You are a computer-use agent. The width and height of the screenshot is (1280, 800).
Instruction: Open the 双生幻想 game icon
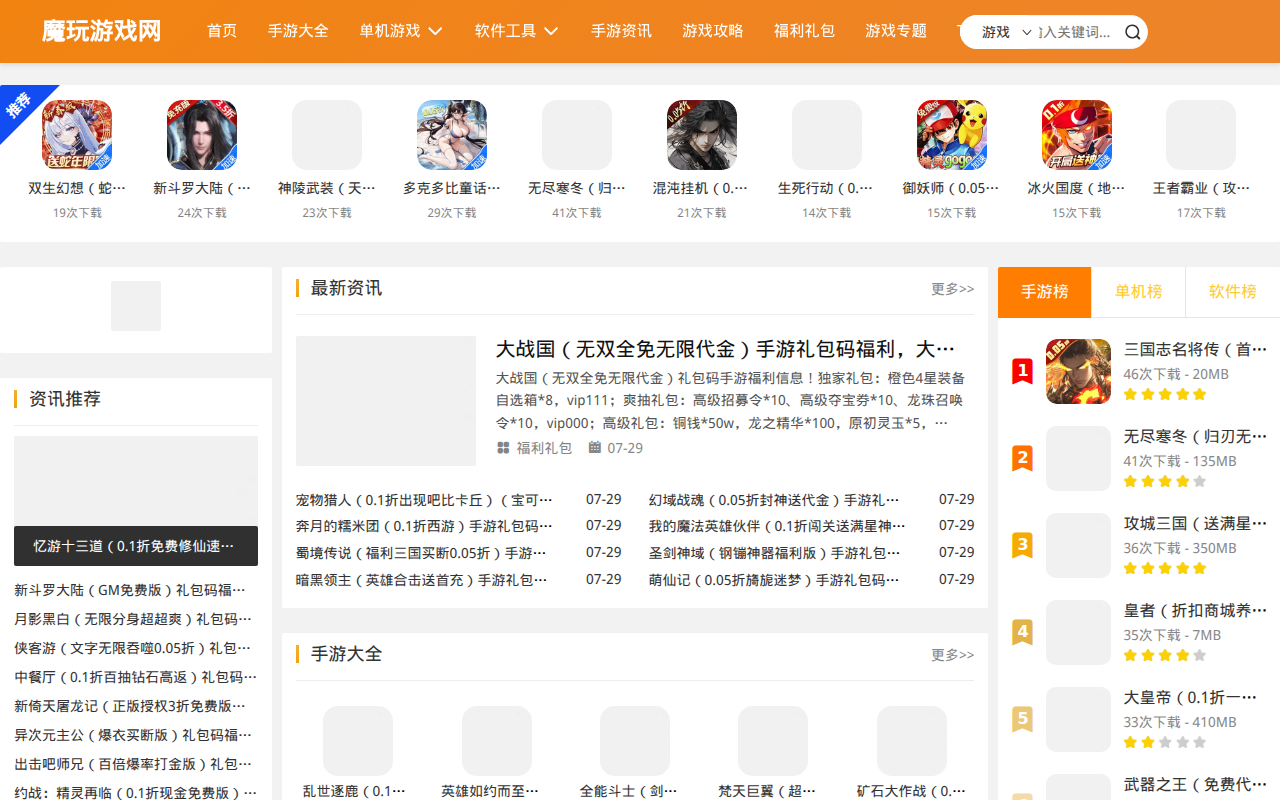(77, 135)
